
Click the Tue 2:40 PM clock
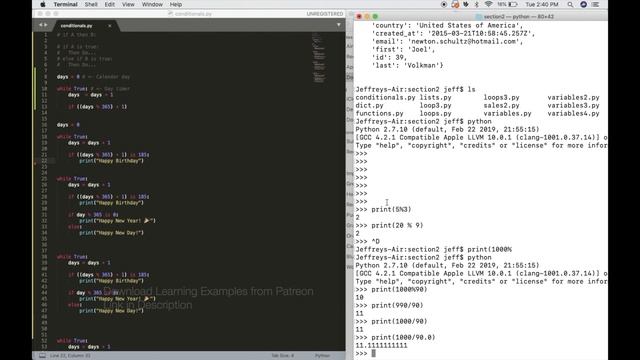(542, 4)
